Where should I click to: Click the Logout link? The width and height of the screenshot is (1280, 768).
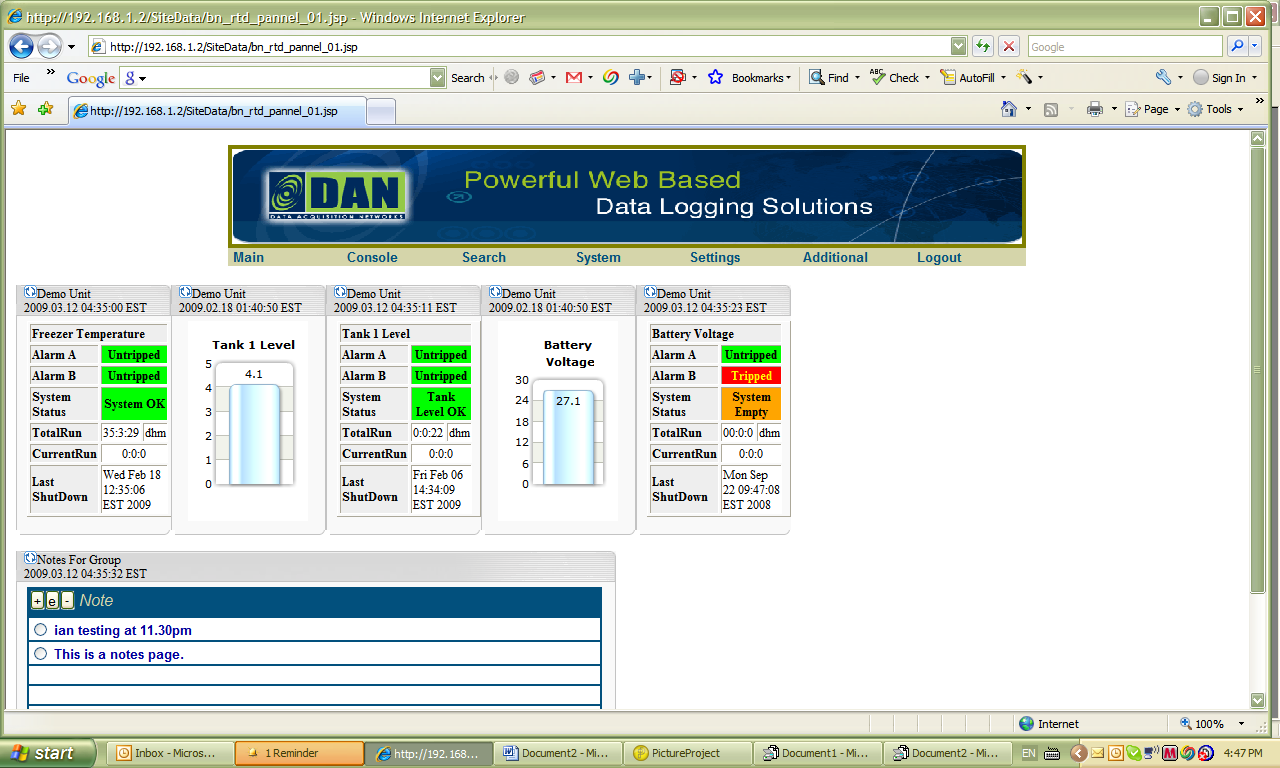[939, 257]
